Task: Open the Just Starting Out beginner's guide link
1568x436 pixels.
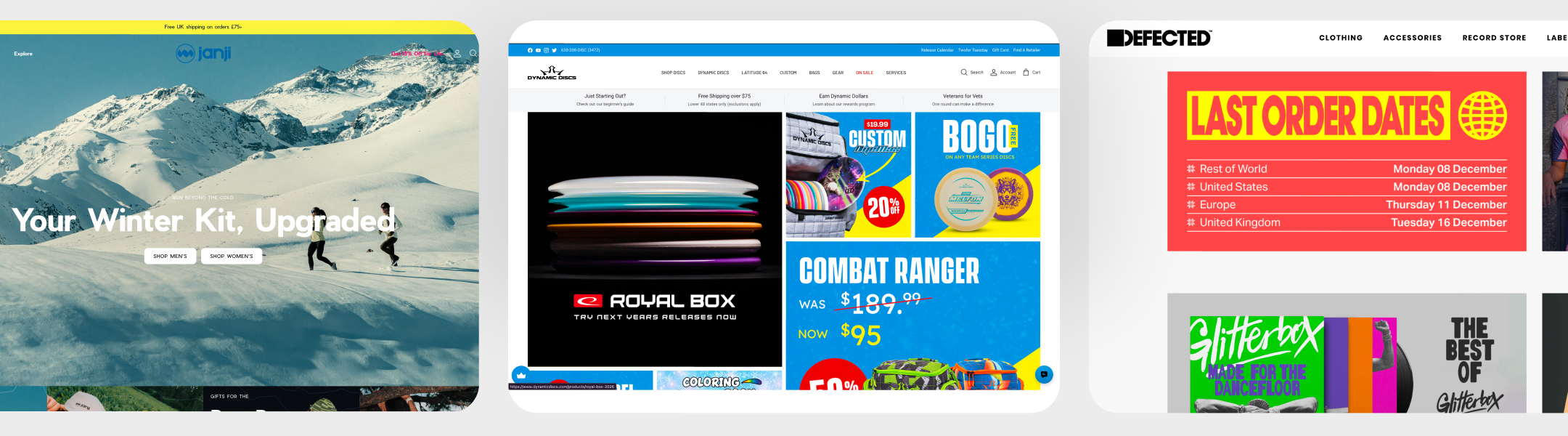Action: [605, 100]
